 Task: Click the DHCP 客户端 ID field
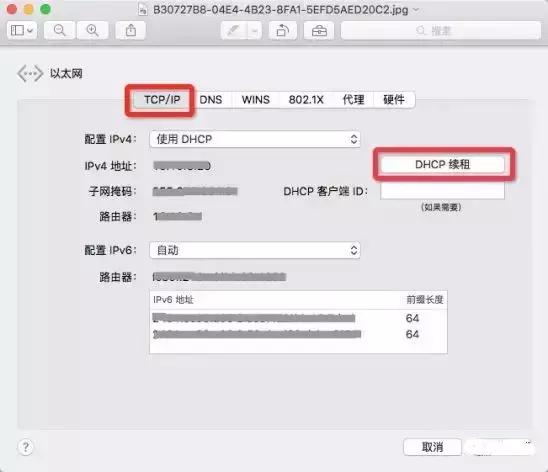pos(442,191)
